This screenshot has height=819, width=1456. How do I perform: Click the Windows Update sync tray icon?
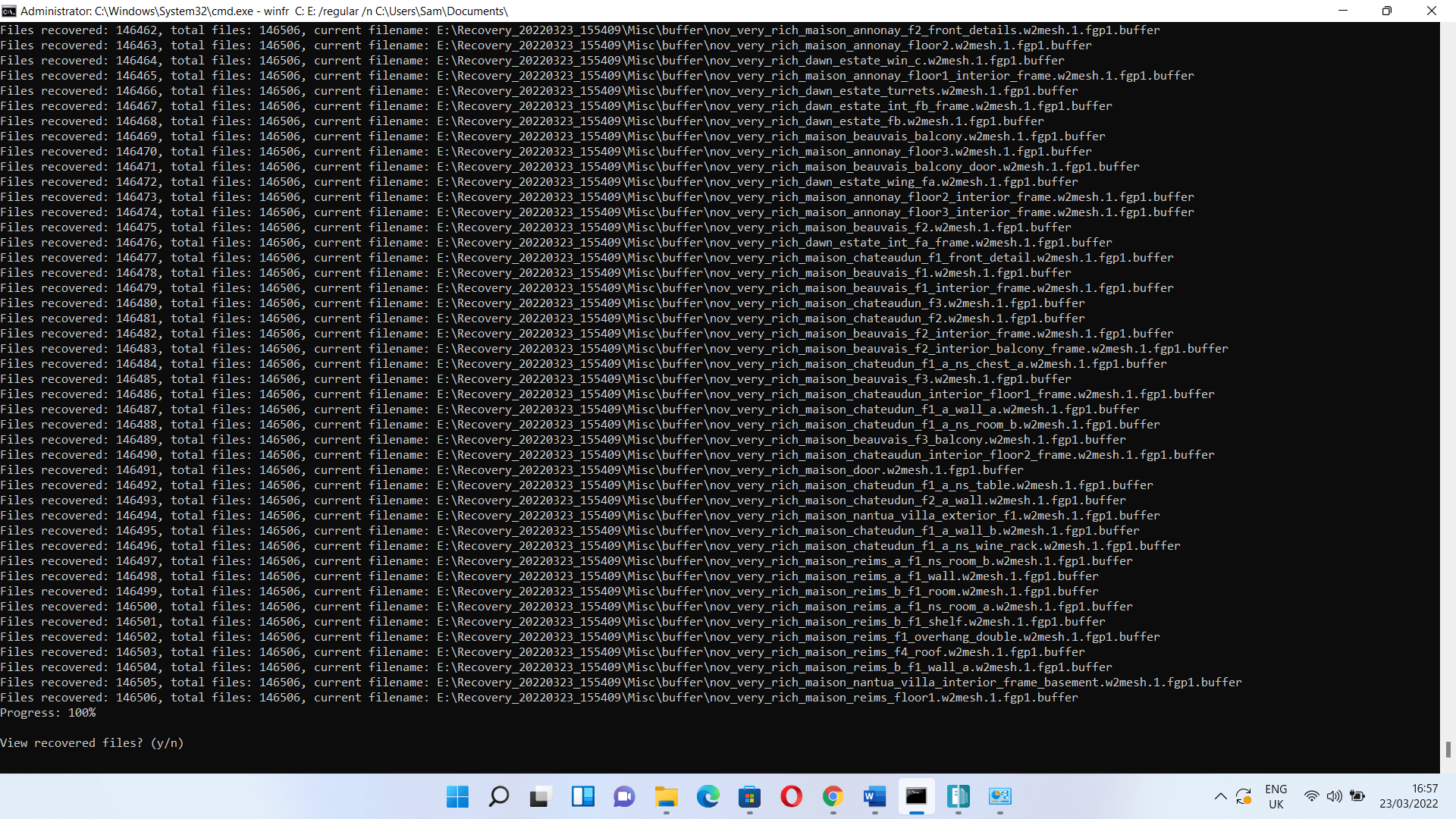(x=1243, y=796)
